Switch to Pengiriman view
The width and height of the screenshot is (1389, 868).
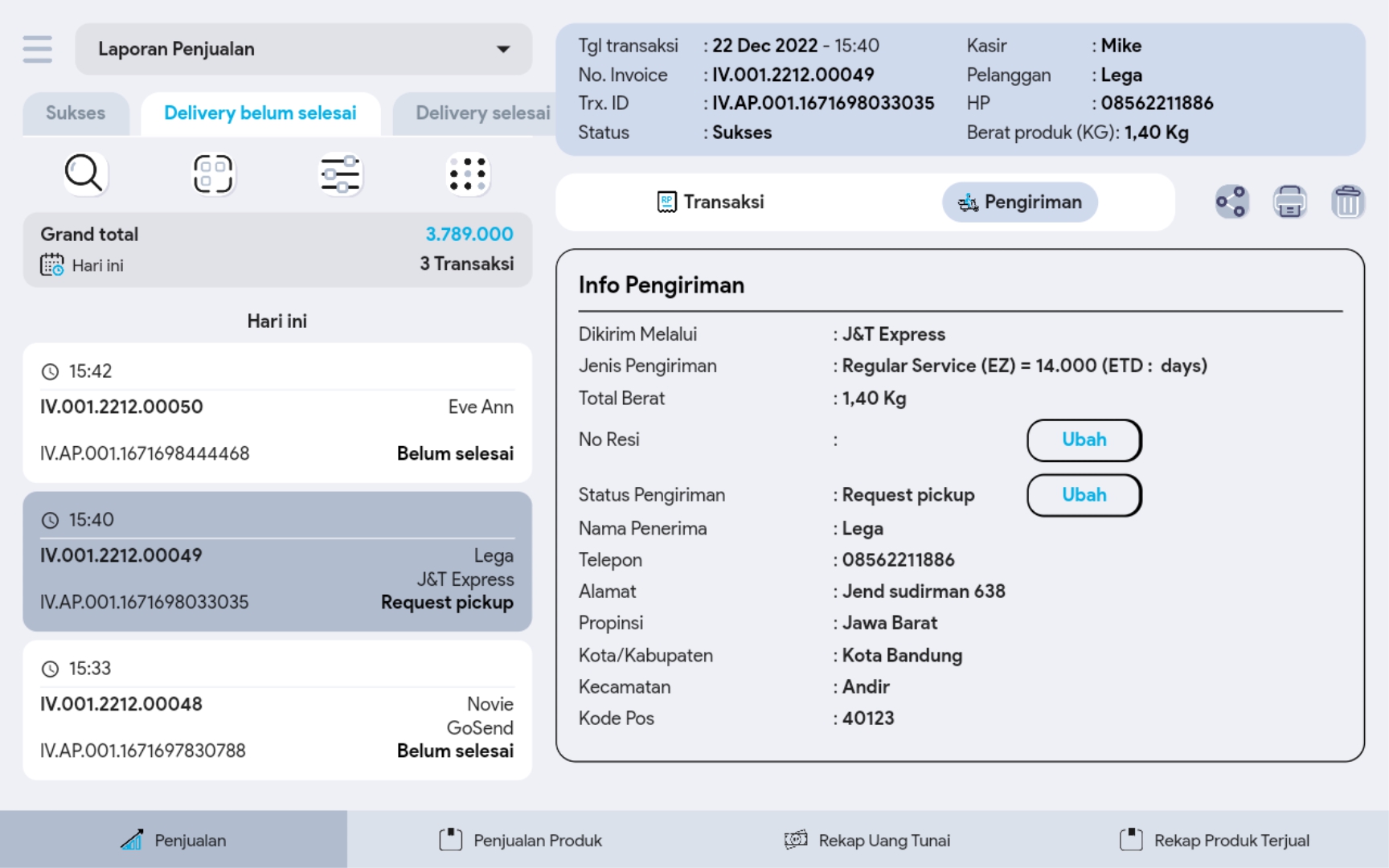(x=1019, y=202)
